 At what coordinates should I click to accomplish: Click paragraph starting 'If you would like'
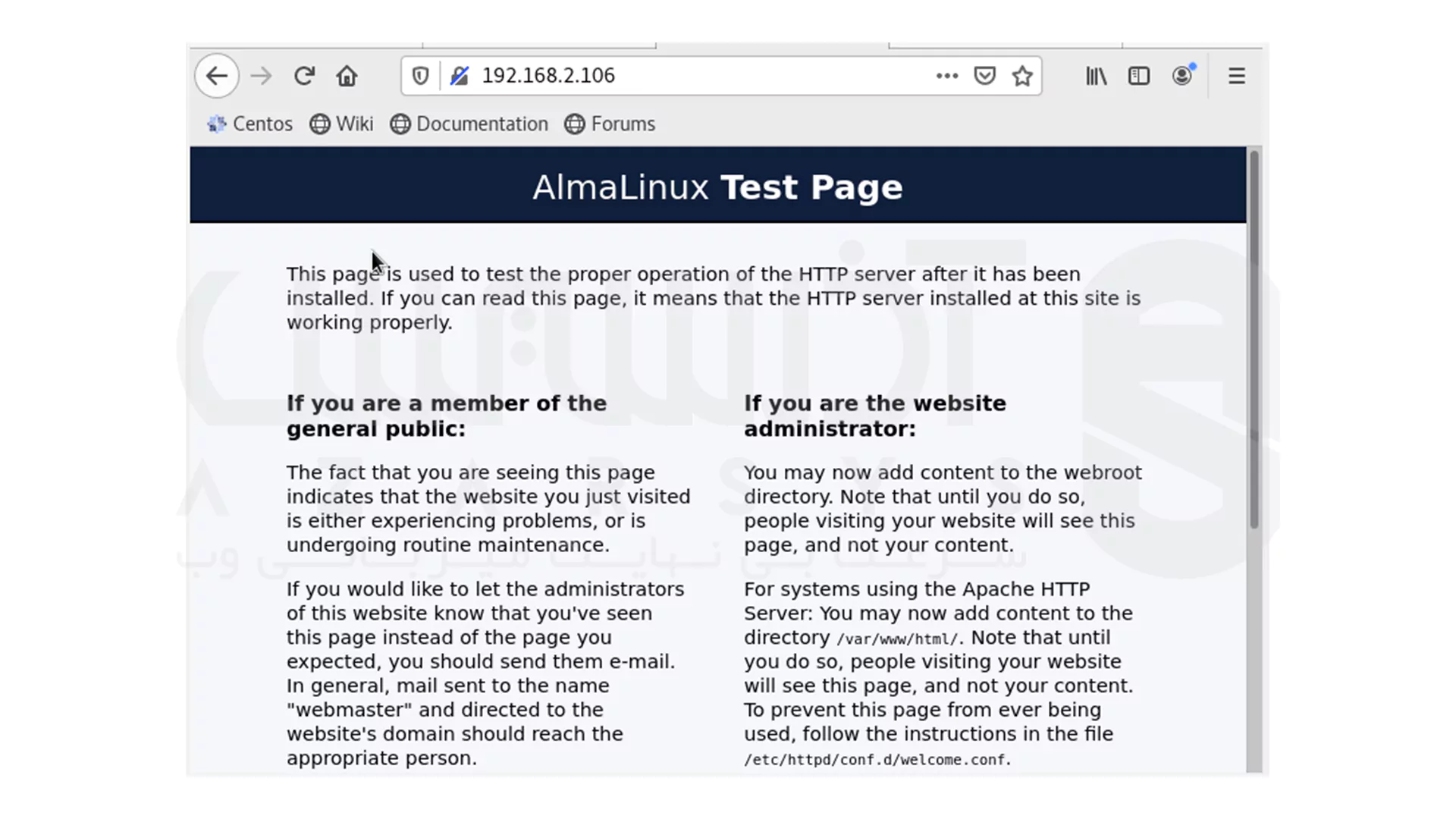[x=485, y=673]
